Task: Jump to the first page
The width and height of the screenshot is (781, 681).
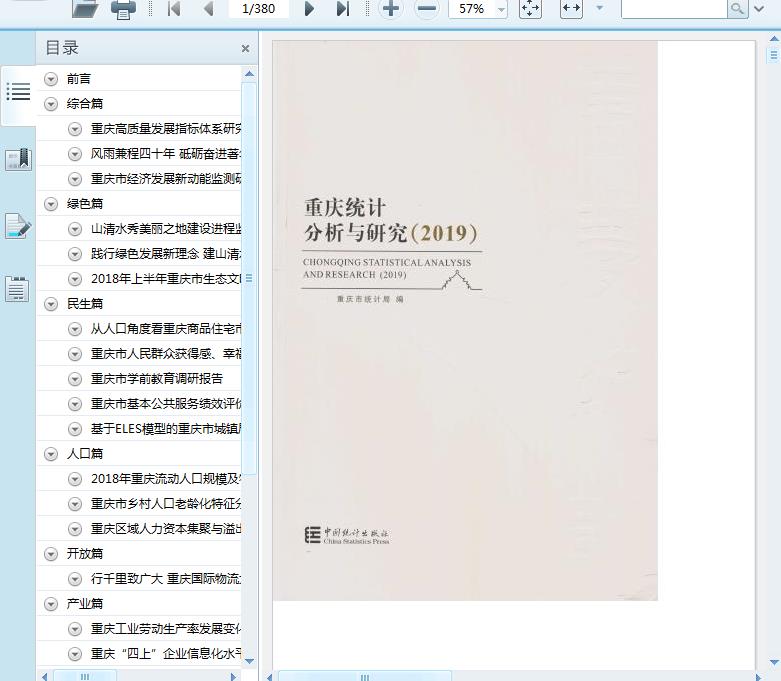Action: coord(173,9)
